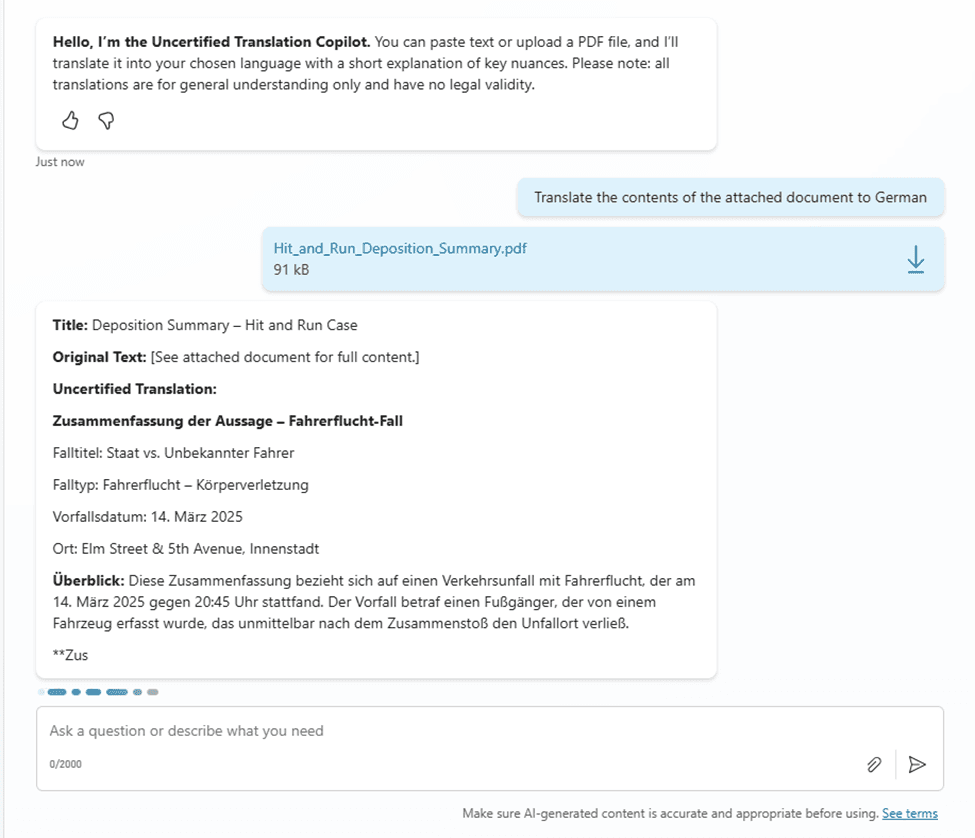The height and width of the screenshot is (838, 975).
Task: Click the Überblick paragraph in the response
Action: (x=374, y=602)
